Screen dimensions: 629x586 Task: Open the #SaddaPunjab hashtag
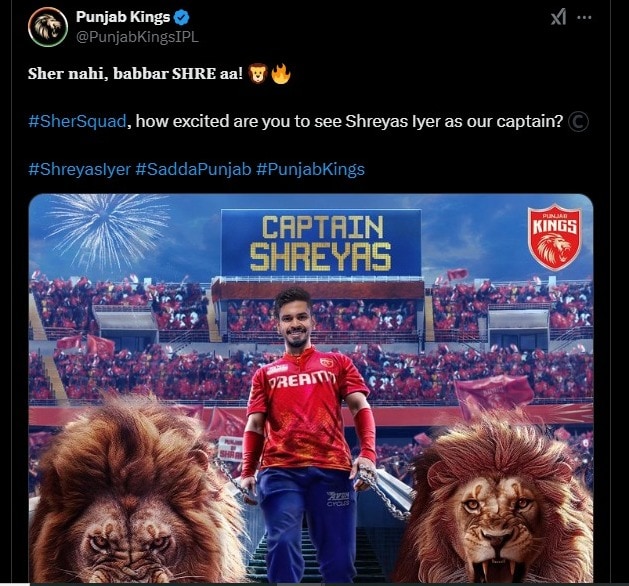coord(193,169)
